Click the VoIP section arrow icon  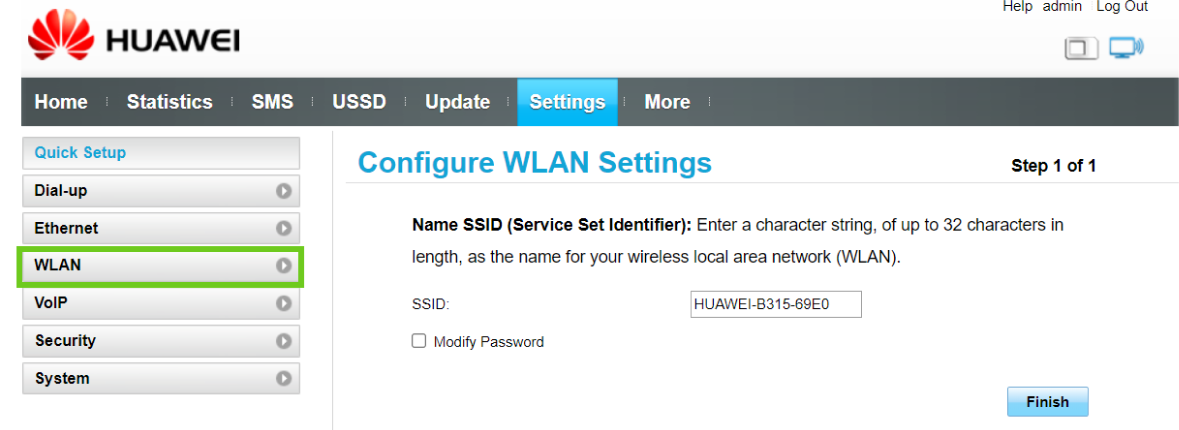284,303
